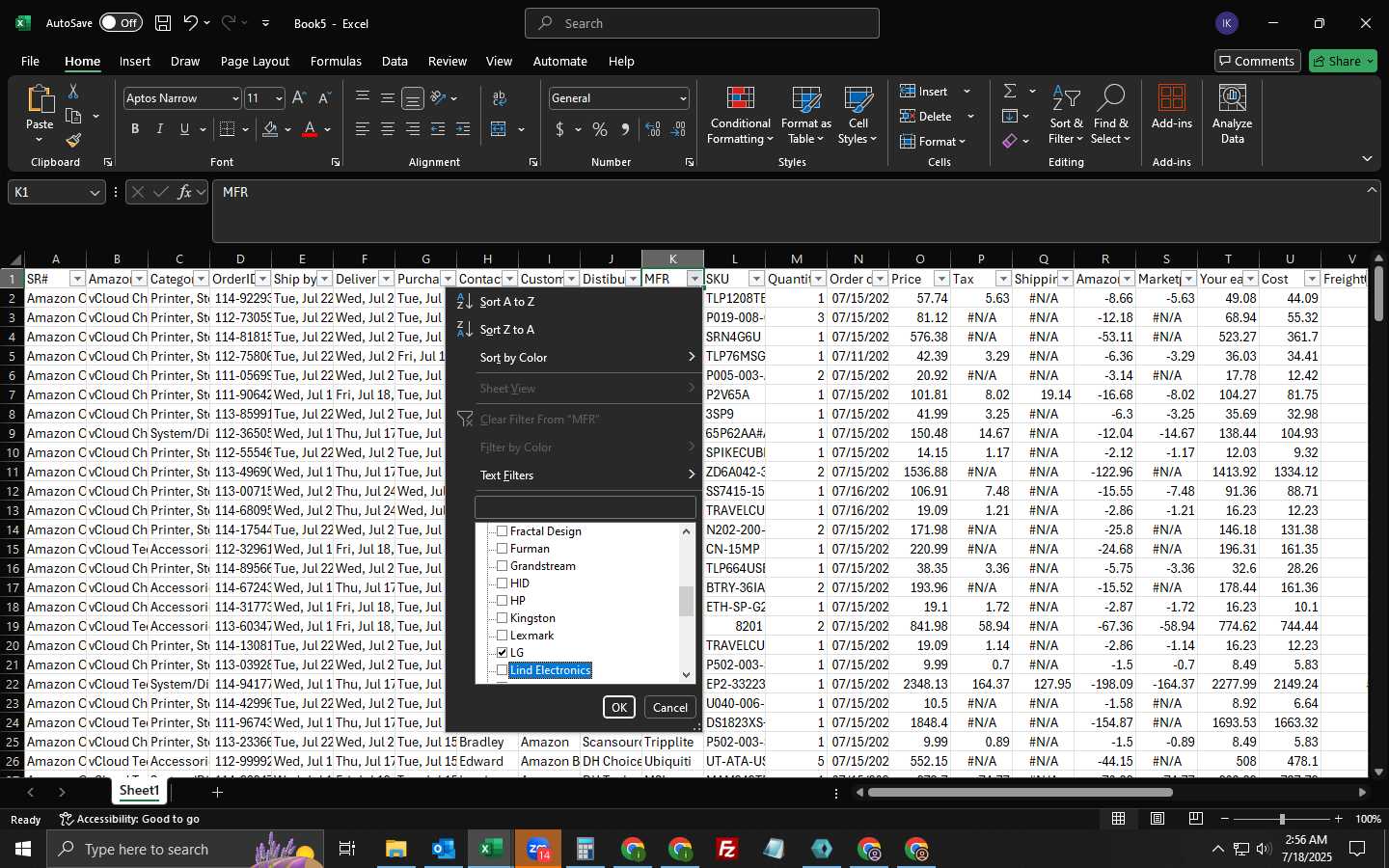
Task: Expand the formula bar
Action: [x=1372, y=190]
